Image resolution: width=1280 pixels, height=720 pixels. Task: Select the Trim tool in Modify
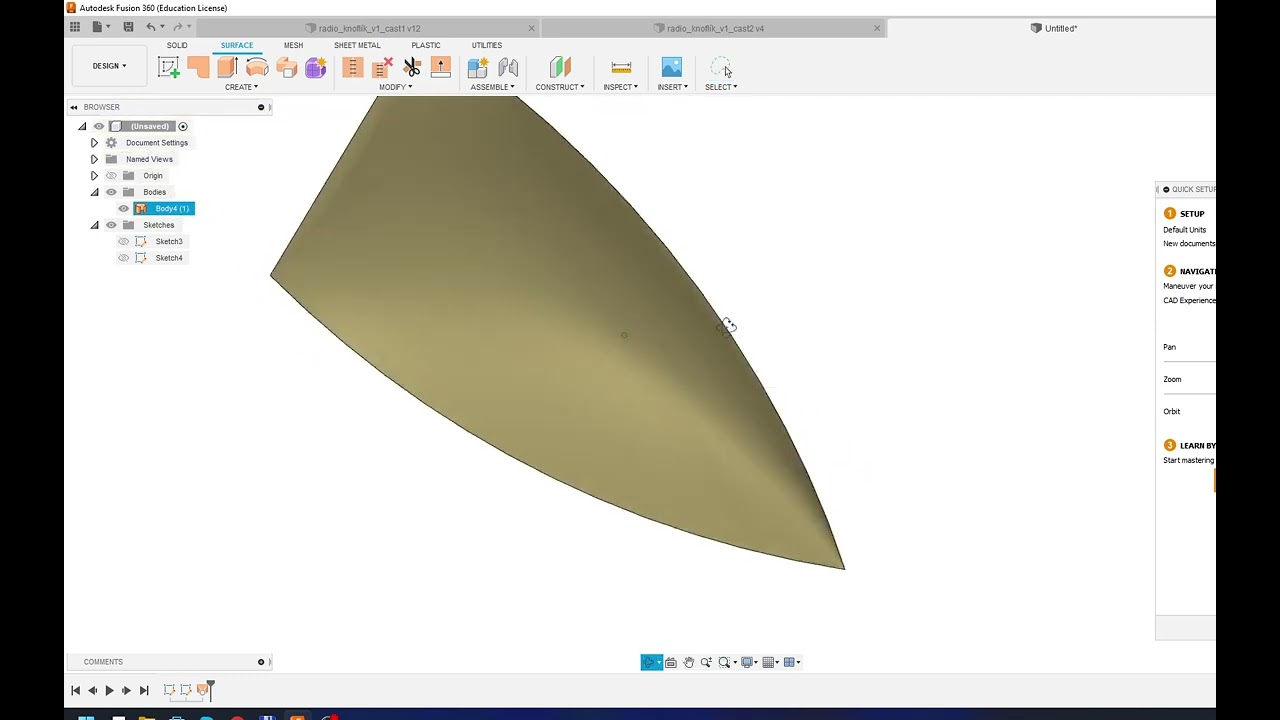[x=352, y=67]
